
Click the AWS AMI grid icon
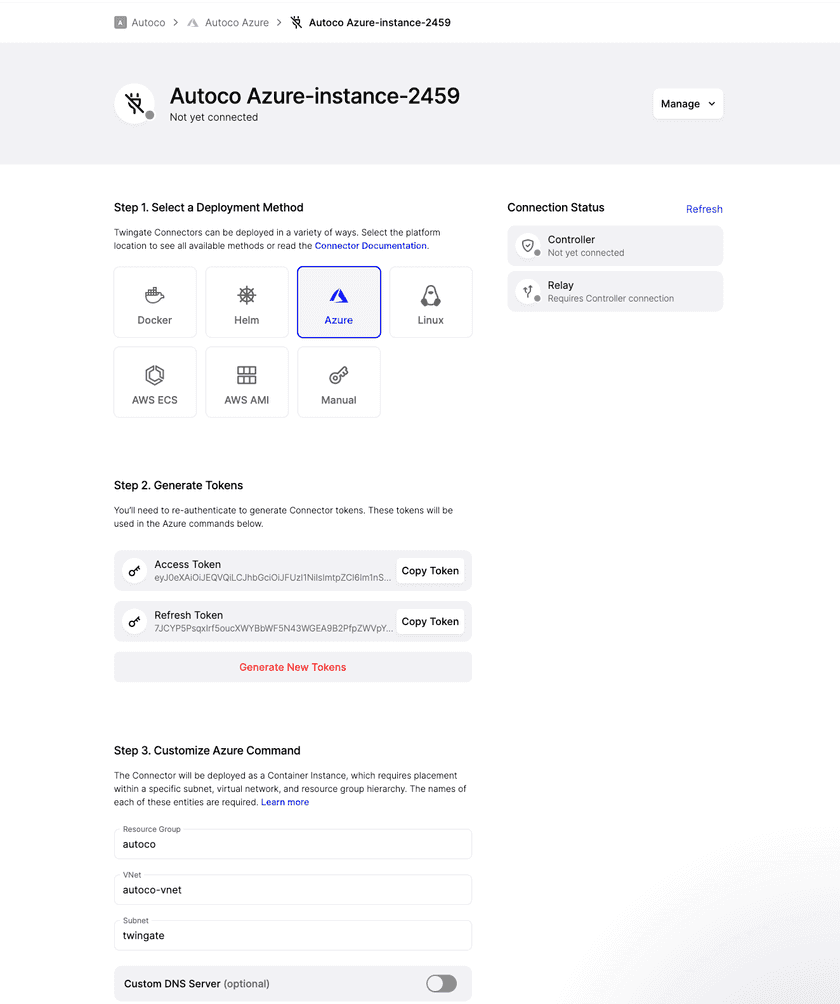point(246,375)
